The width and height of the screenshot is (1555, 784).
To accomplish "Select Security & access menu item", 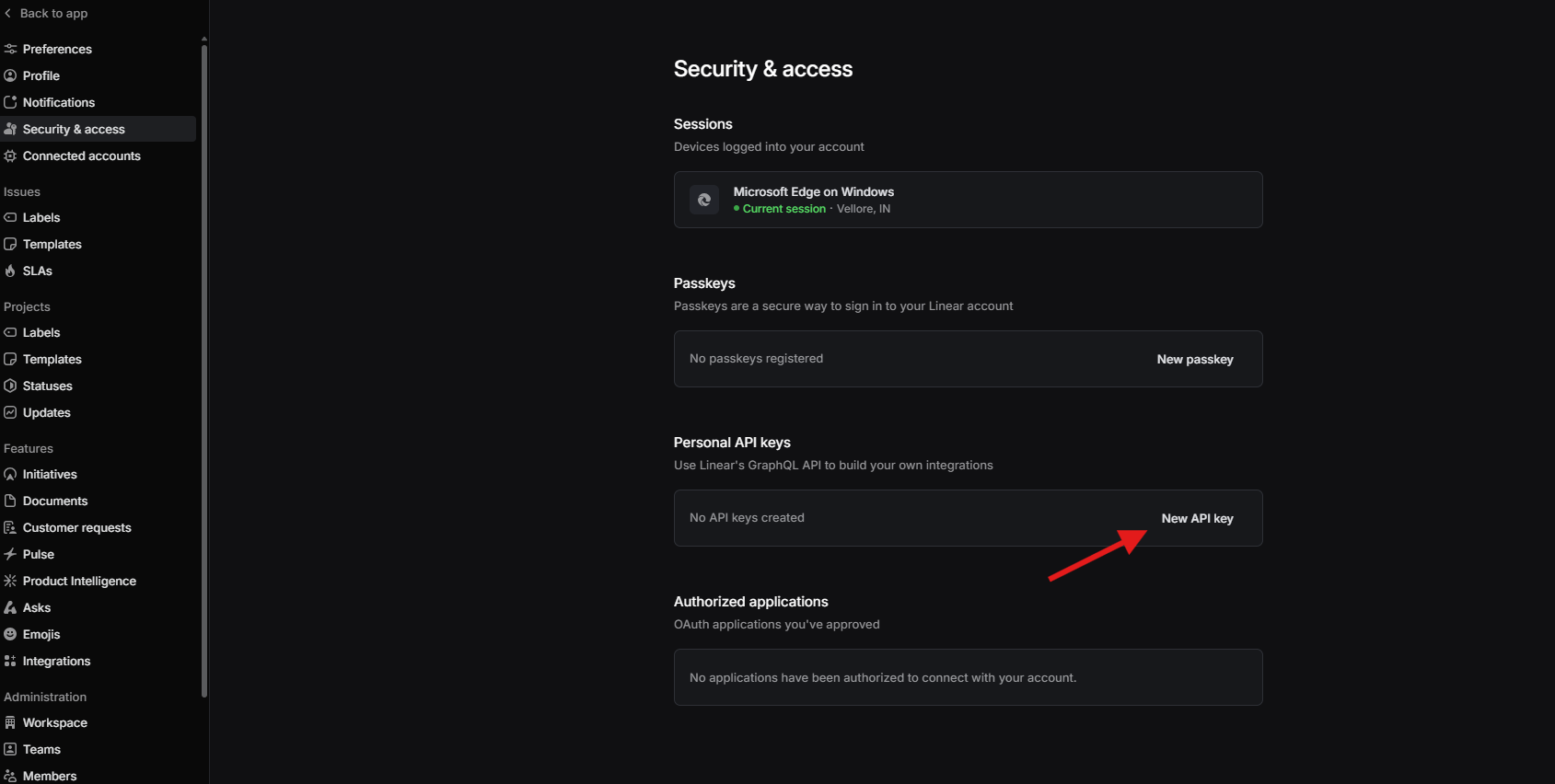I will tap(98, 129).
